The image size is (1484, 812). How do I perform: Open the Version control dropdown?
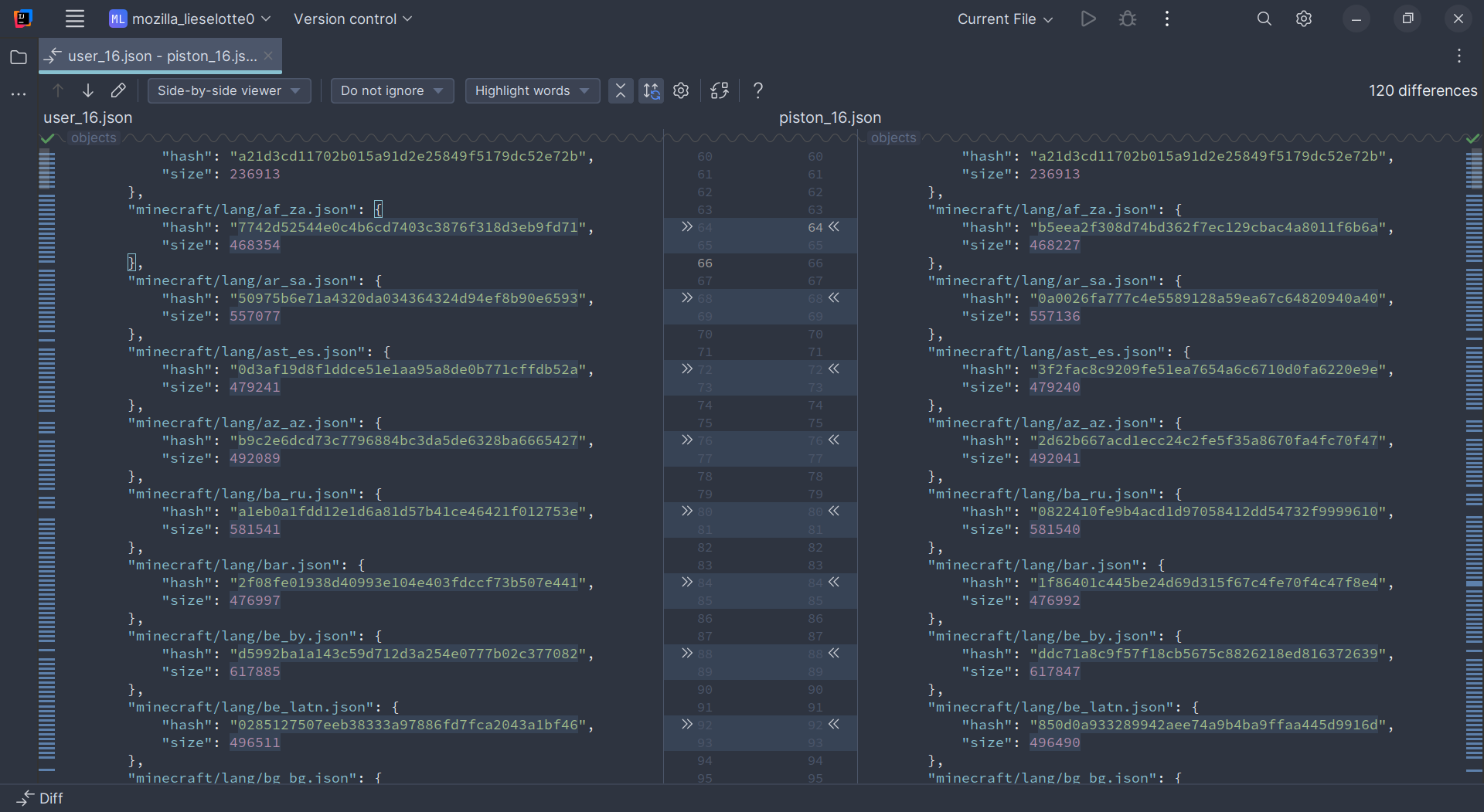(352, 19)
